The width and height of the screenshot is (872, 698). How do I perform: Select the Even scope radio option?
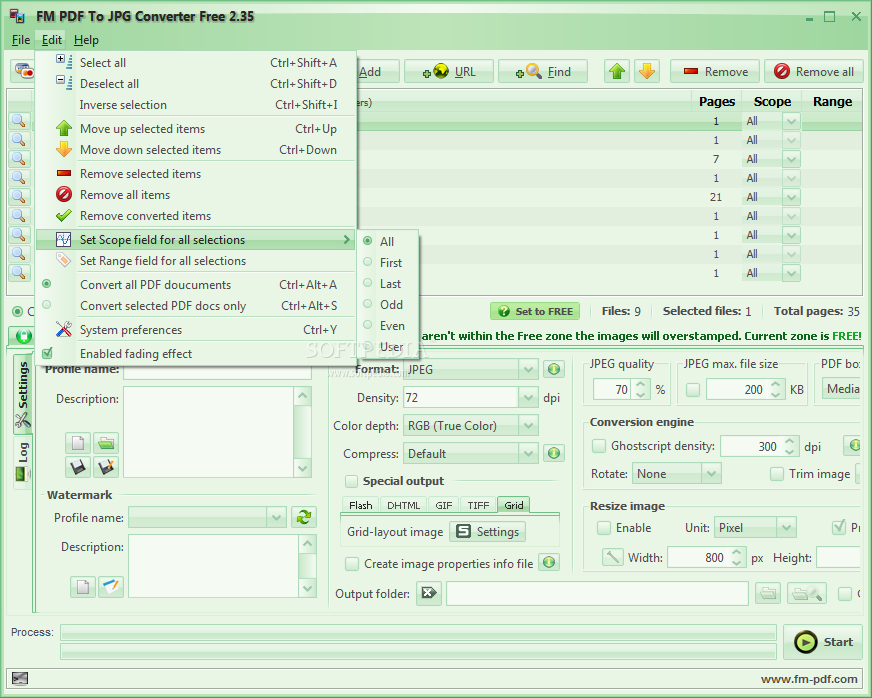coord(368,325)
